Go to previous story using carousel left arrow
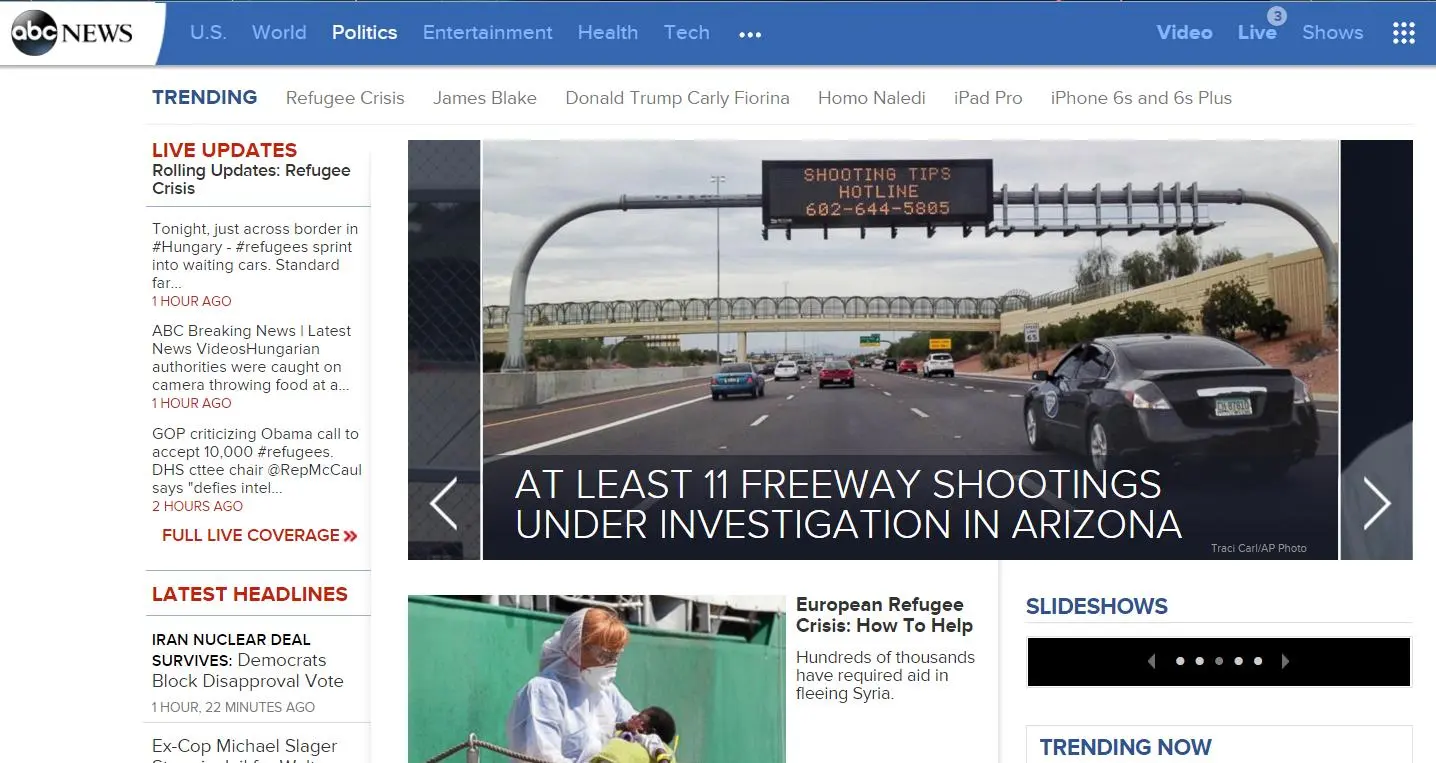This screenshot has width=1436, height=763. coord(443,504)
